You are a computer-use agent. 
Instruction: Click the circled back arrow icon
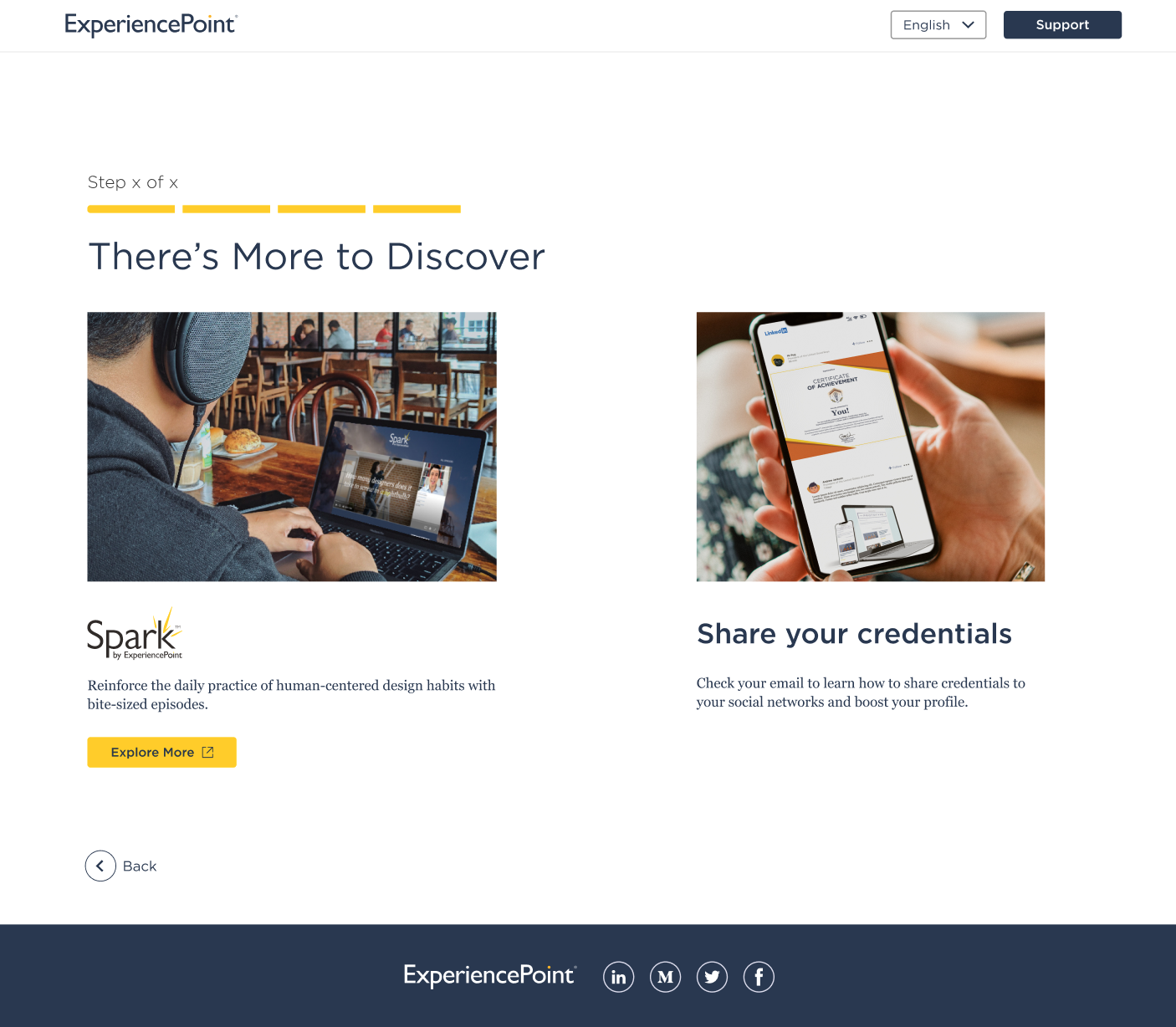[x=100, y=866]
